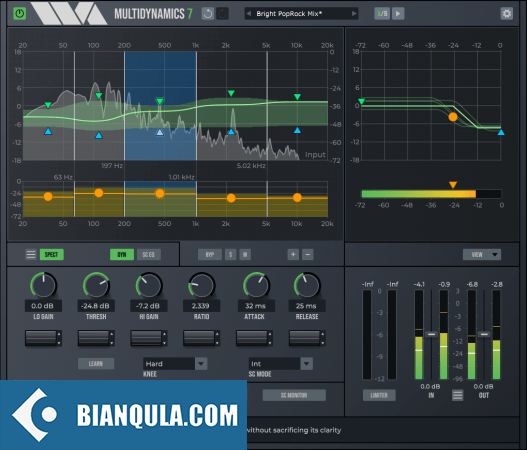The height and width of the screenshot is (450, 527).
Task: Open the link selector under LO GAIN
Action: 43,338
